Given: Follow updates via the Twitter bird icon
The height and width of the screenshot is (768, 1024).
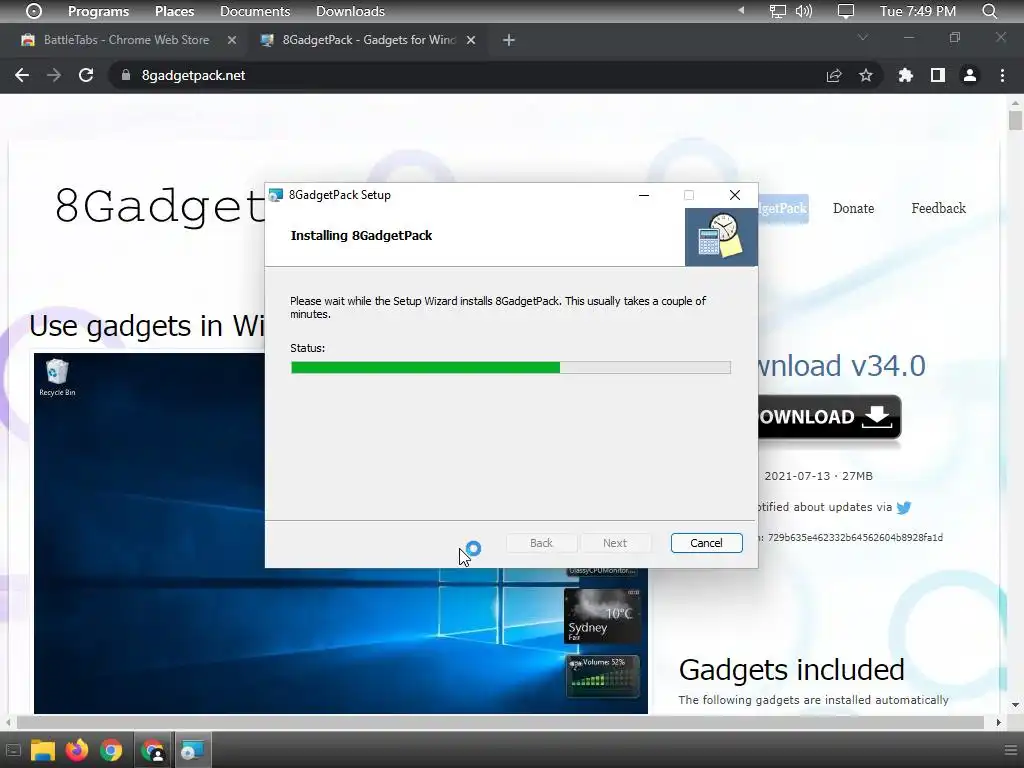Looking at the screenshot, I should coord(904,507).
